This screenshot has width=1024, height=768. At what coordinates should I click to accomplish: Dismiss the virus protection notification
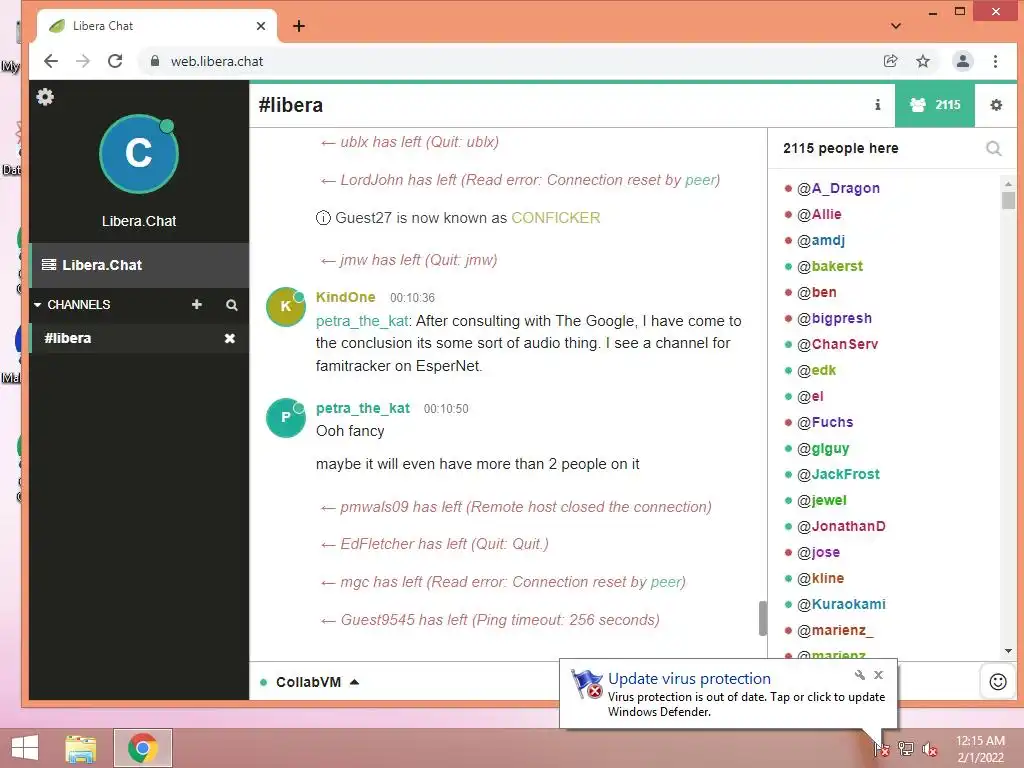pyautogui.click(x=878, y=675)
